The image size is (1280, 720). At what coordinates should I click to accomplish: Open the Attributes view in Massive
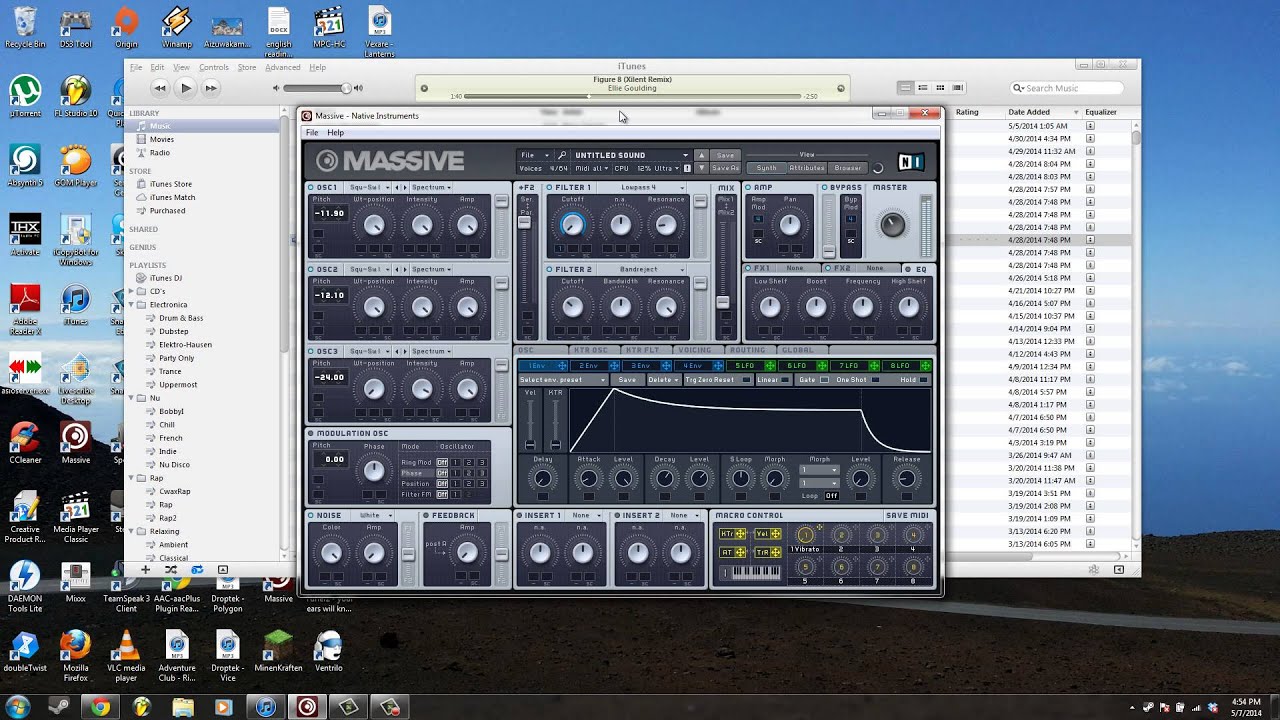pyautogui.click(x=807, y=168)
